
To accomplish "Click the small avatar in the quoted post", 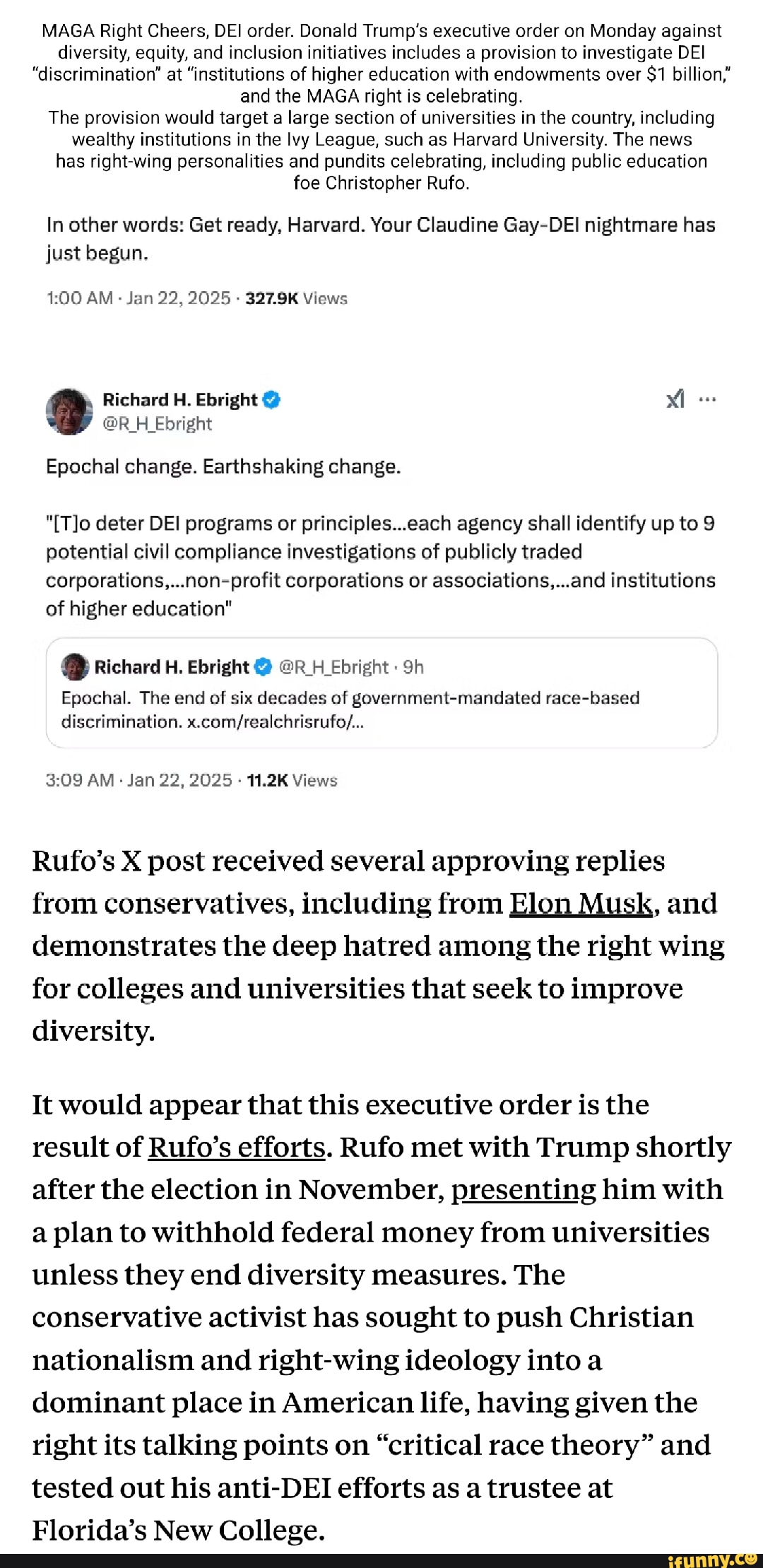I will click(75, 667).
